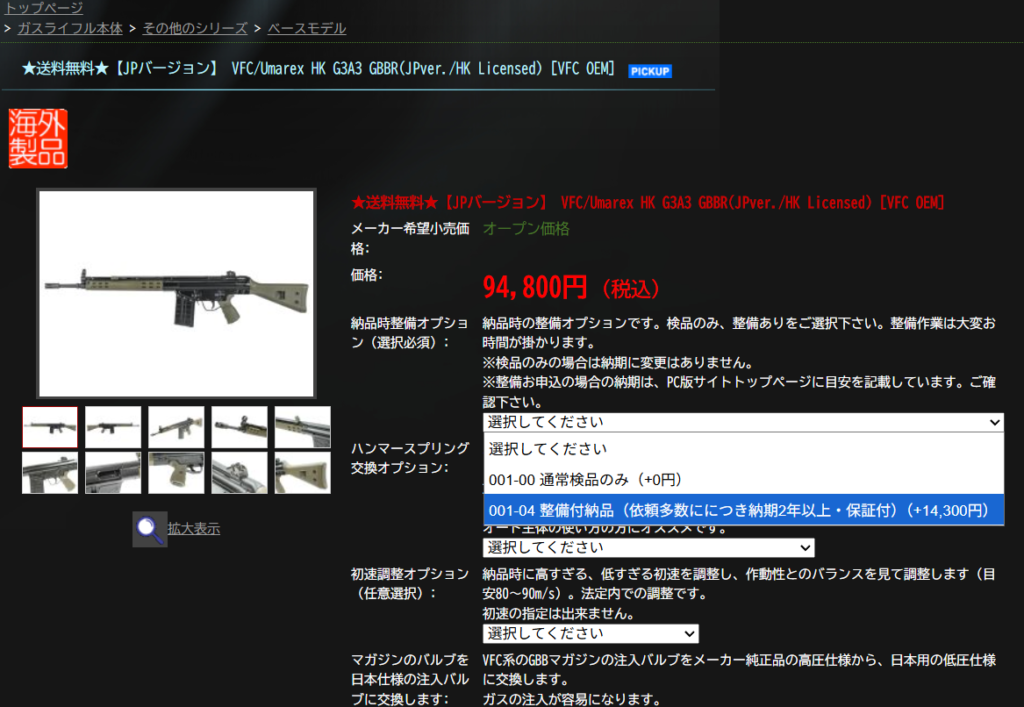
Task: Click the red 海外製品 badge icon
Action: [x=38, y=138]
